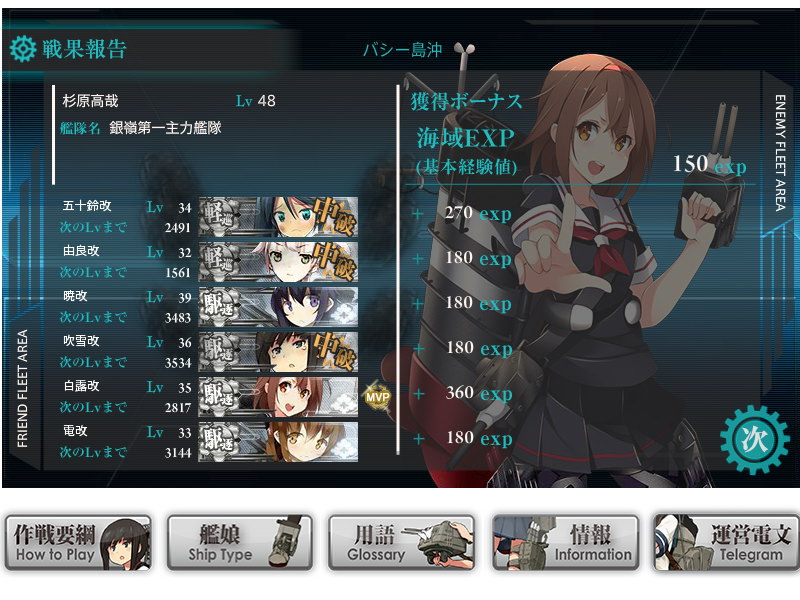Viewport: 800px width, 600px height.
Task: Open the How to Play guide
Action: tap(79, 542)
